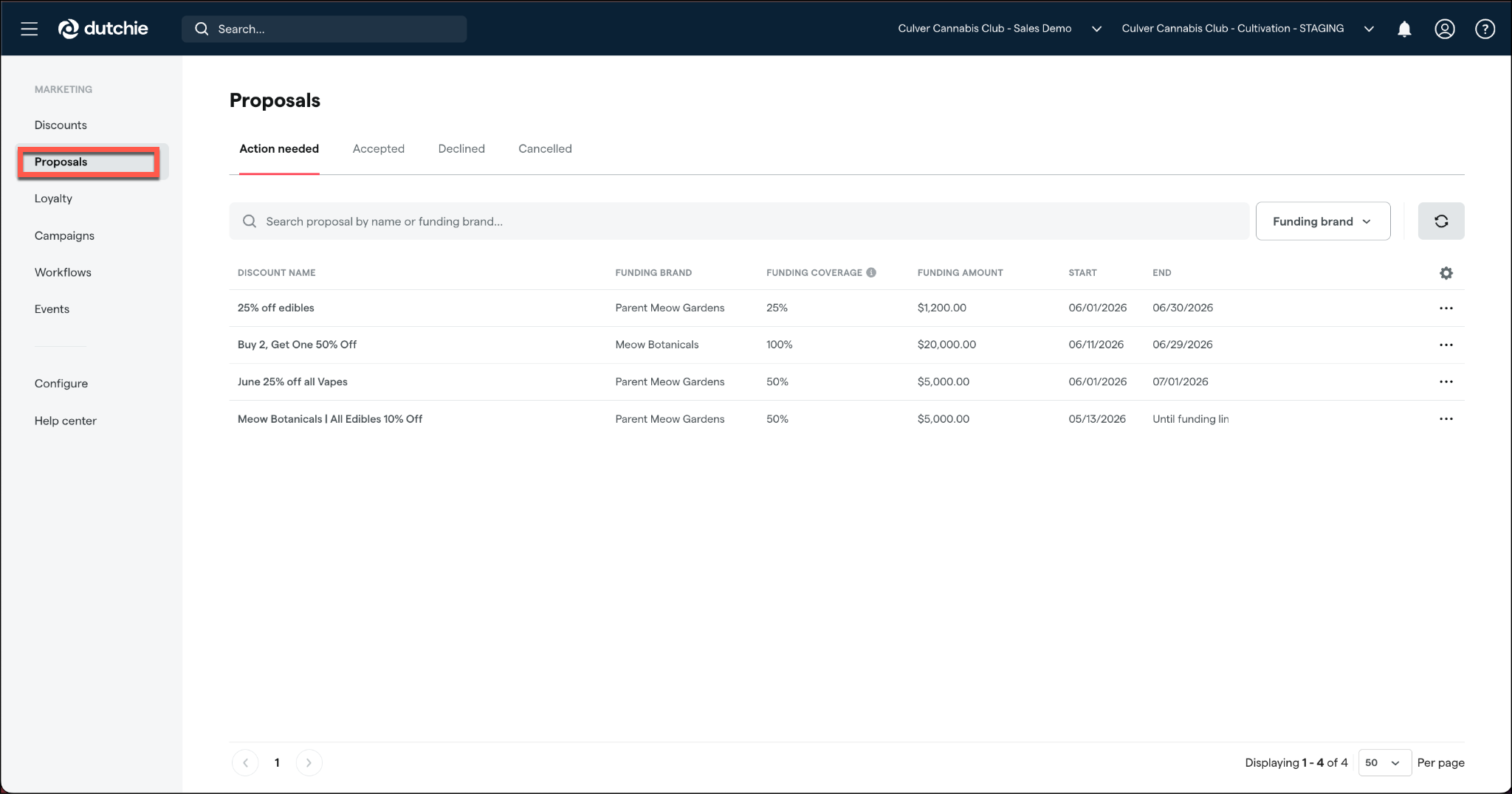1512x794 pixels.
Task: Click the Funding Brand column header
Action: pos(653,272)
